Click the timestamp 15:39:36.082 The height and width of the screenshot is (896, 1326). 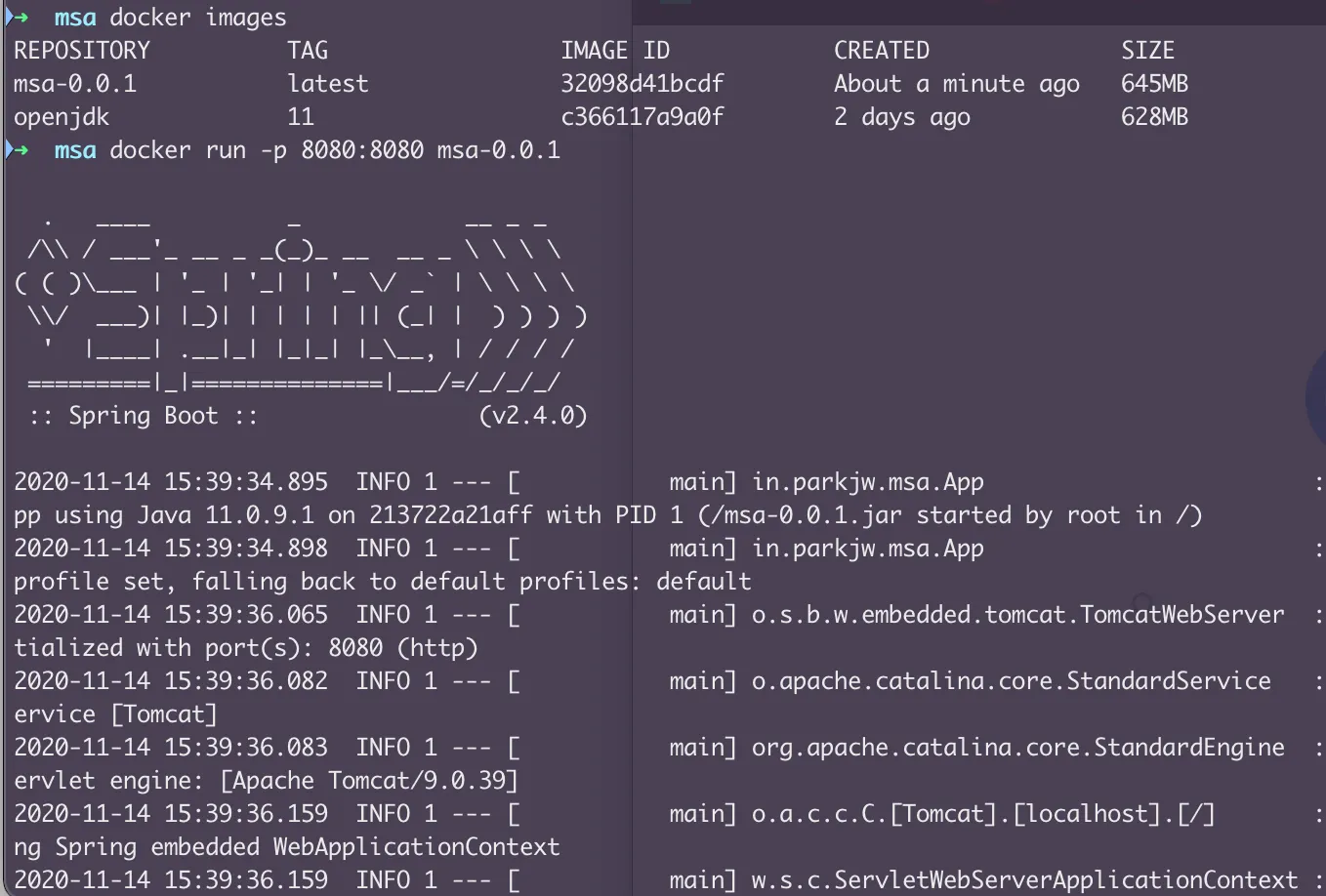click(246, 681)
